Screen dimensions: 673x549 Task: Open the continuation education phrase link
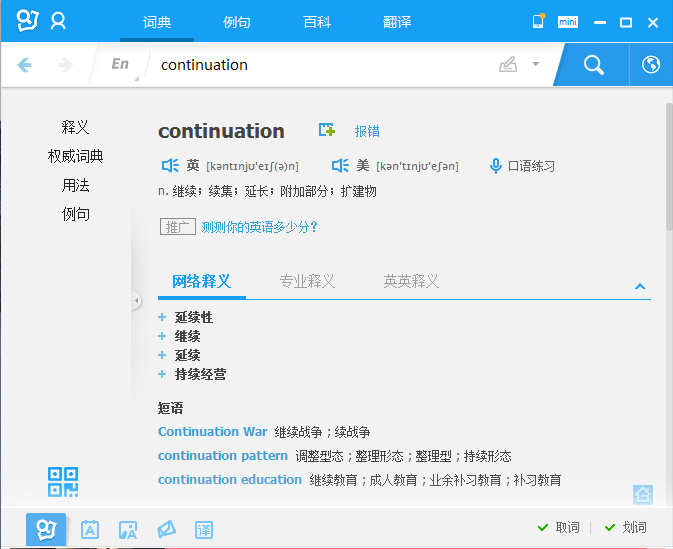click(230, 479)
